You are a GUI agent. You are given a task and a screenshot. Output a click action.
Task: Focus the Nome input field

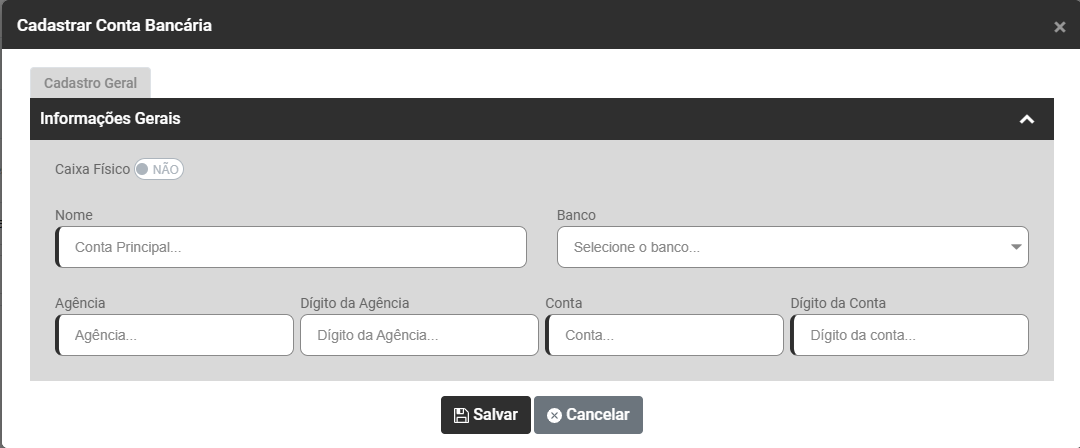pos(291,247)
